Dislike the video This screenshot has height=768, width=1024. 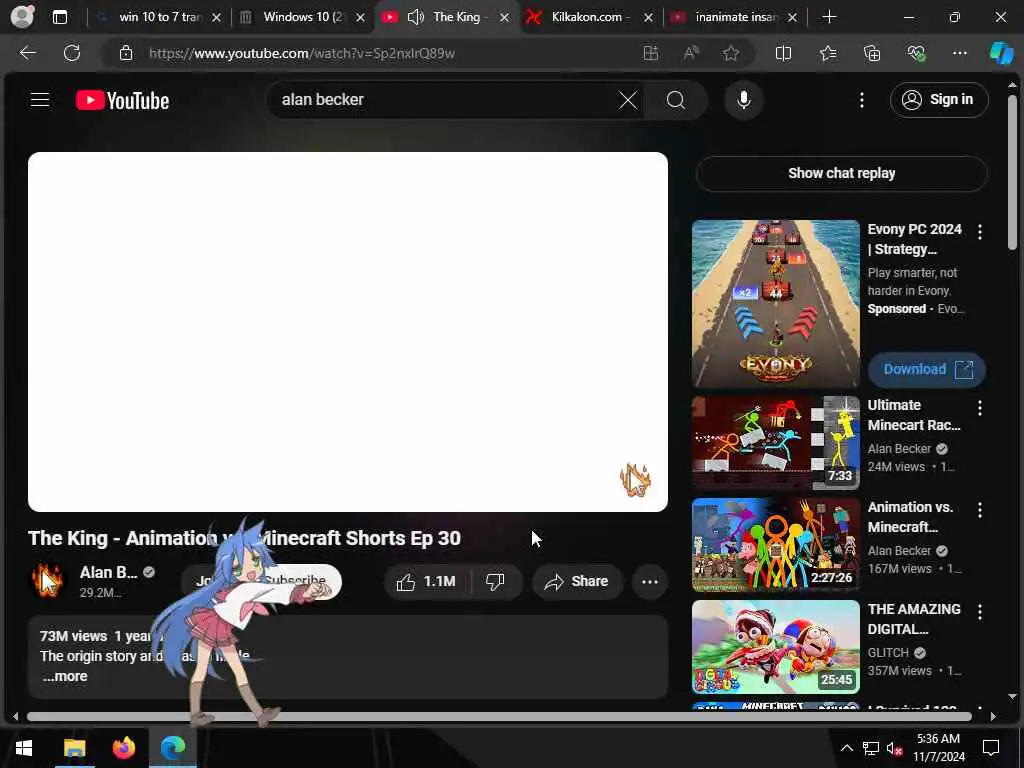click(x=496, y=581)
